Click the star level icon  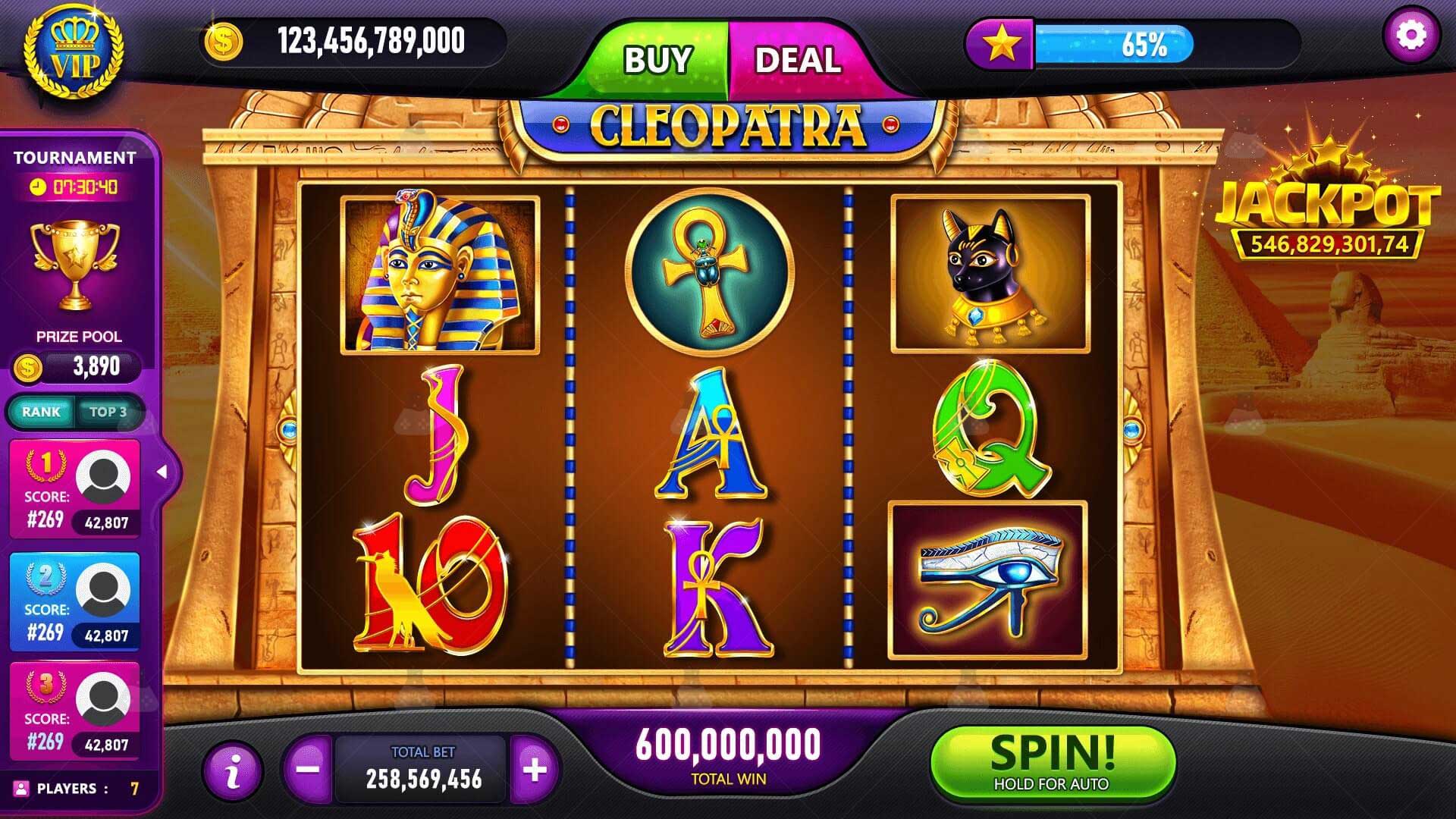tap(1001, 45)
